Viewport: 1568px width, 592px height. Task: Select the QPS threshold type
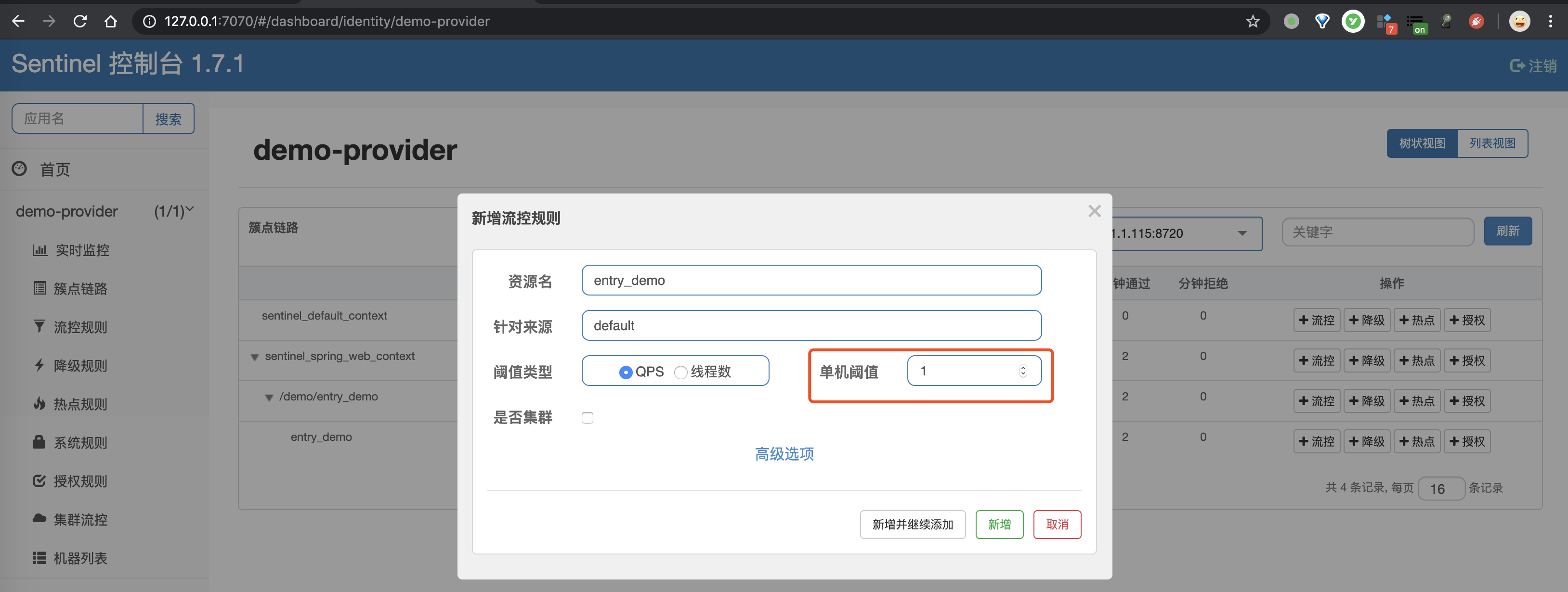[x=626, y=371]
